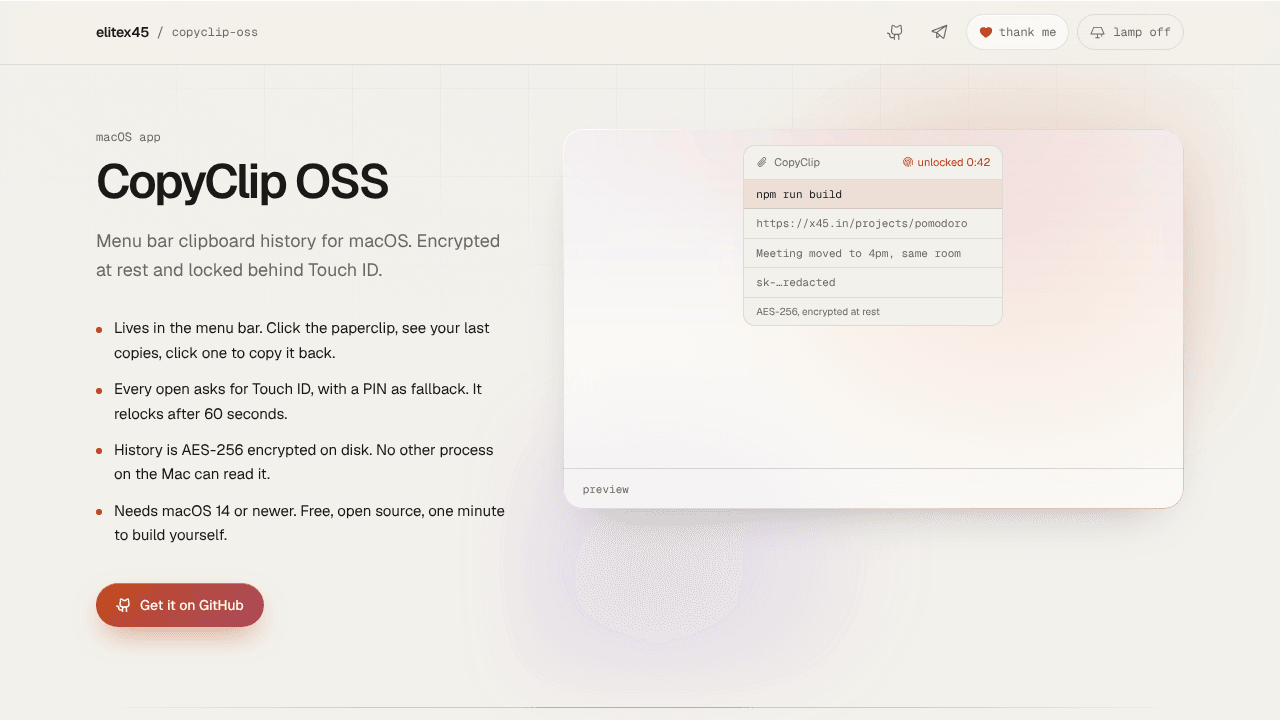Open the elitex45 profile link
This screenshot has height=720, width=1280.
(122, 32)
